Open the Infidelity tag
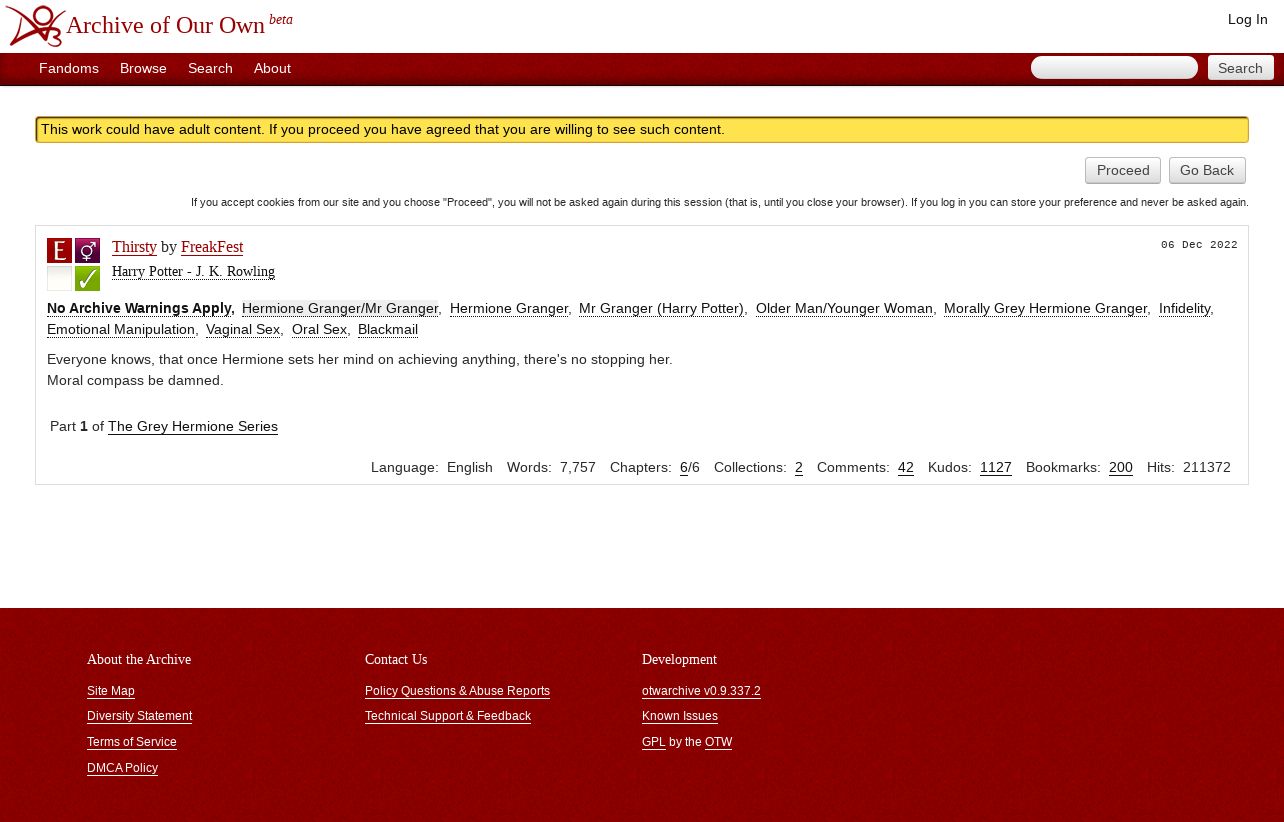The height and width of the screenshot is (822, 1284). [x=1185, y=308]
